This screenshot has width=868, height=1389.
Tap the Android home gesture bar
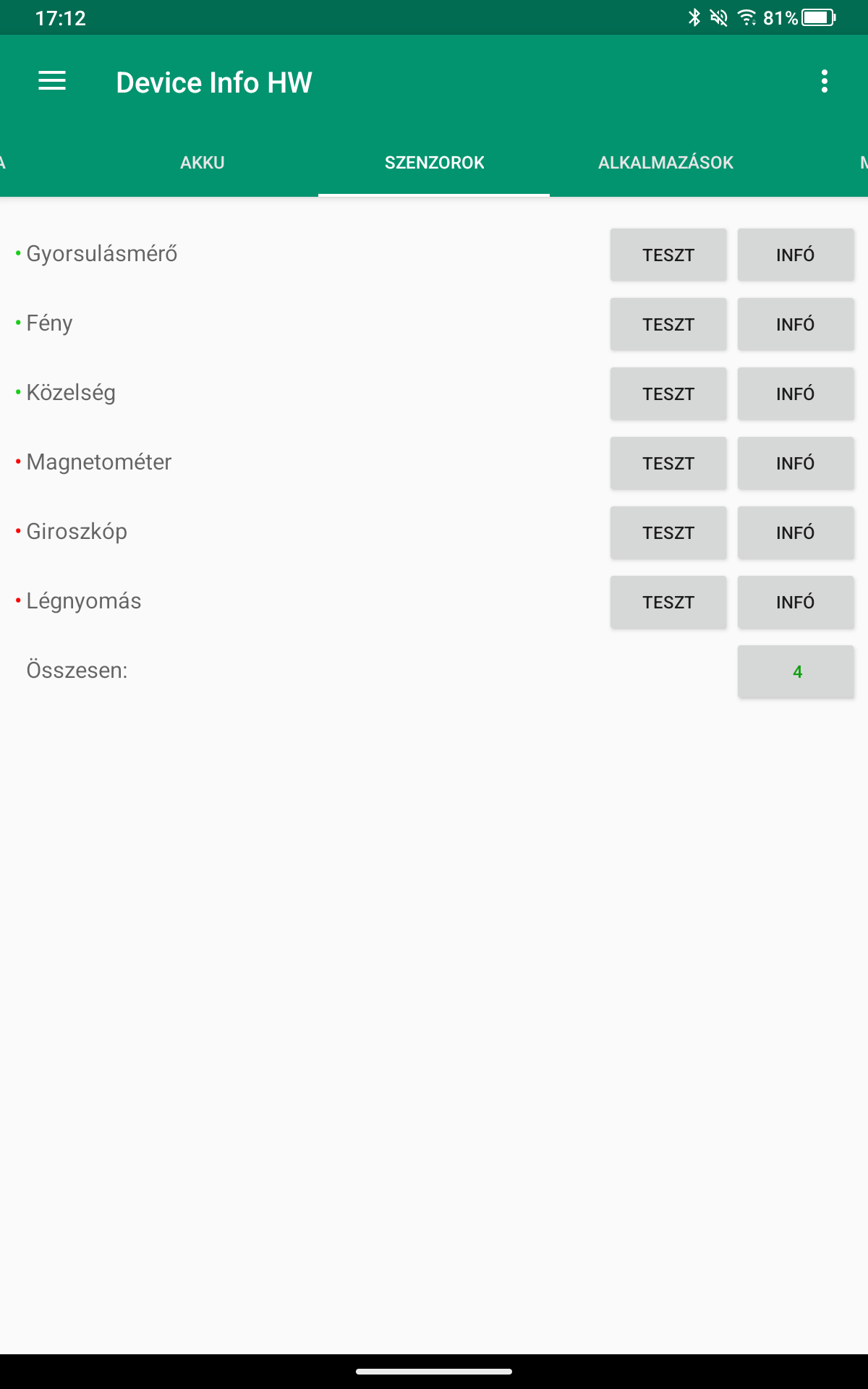pyautogui.click(x=434, y=1371)
